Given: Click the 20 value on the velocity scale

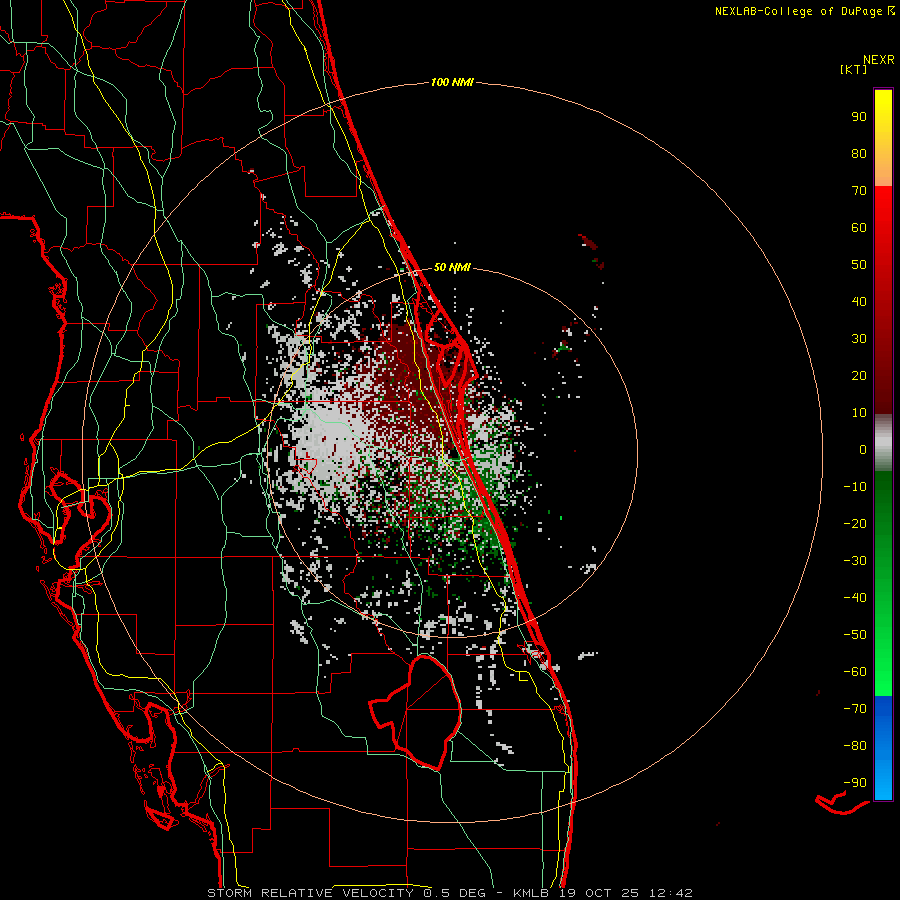Looking at the screenshot, I should tap(859, 376).
